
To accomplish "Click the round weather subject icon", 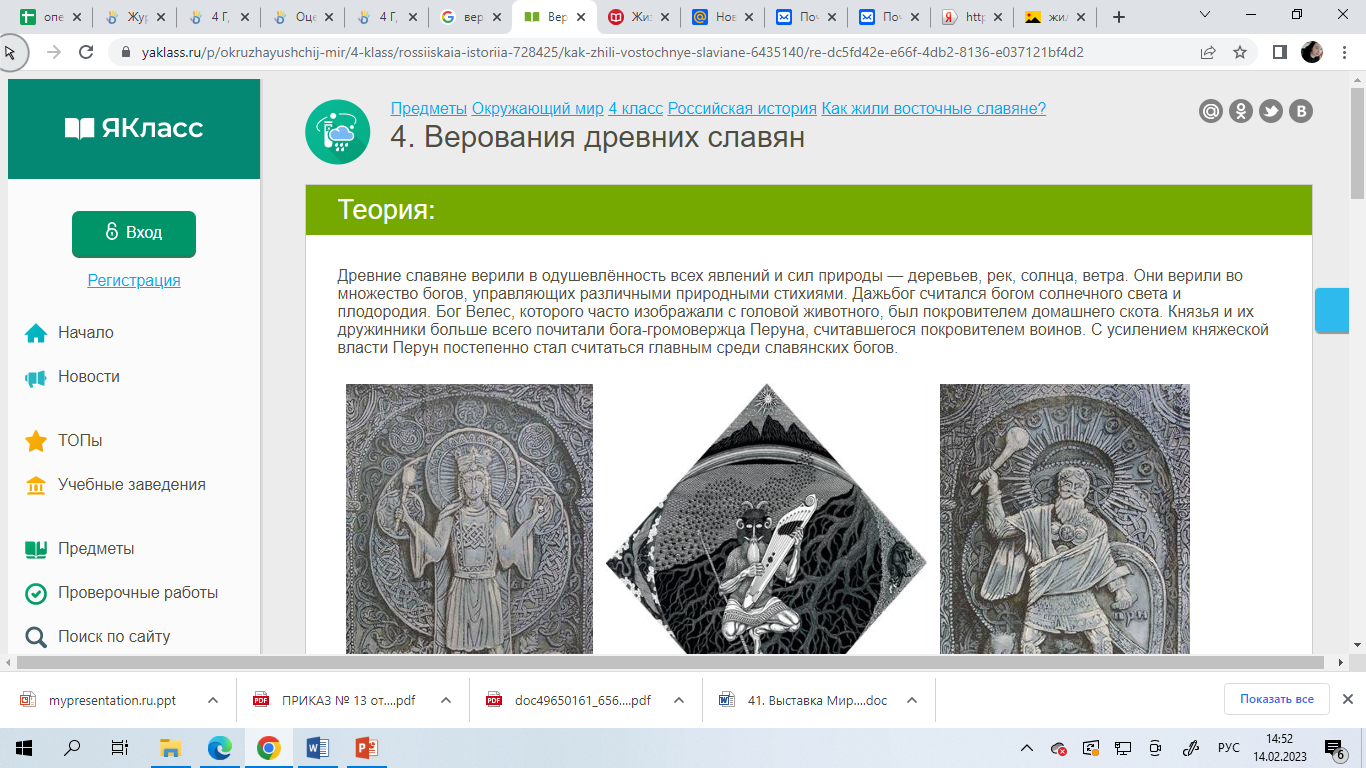I will coord(338,132).
